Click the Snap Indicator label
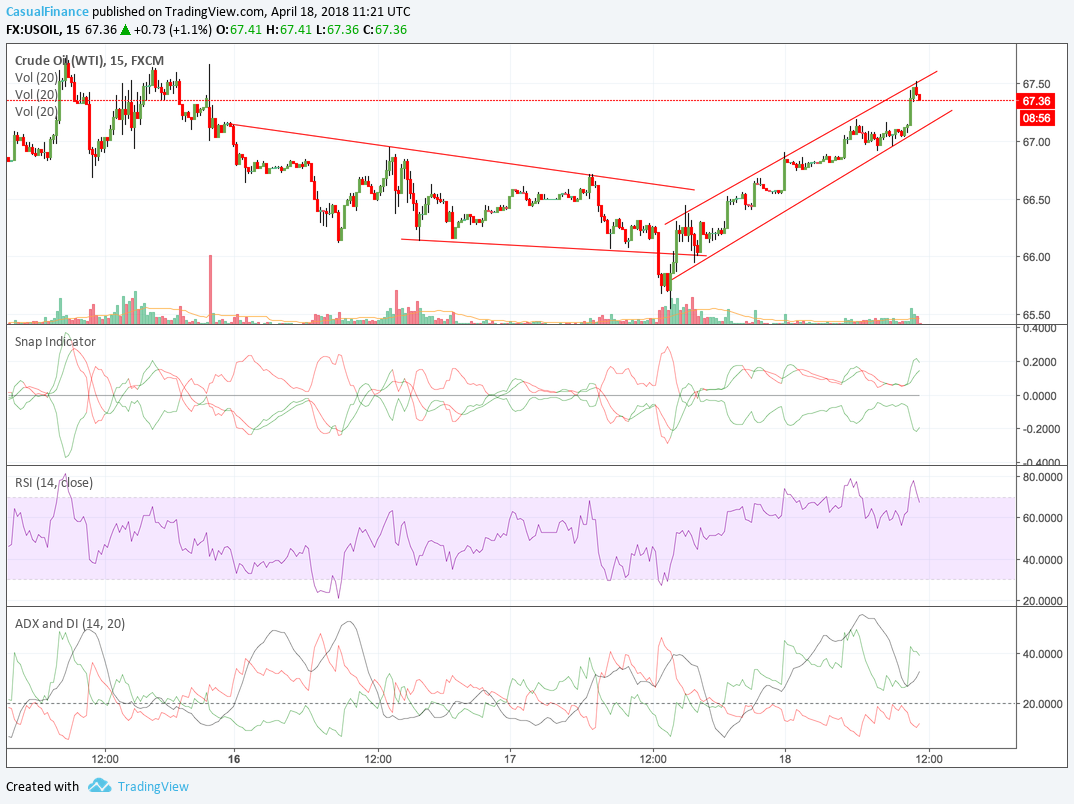The image size is (1074, 804). click(x=55, y=341)
